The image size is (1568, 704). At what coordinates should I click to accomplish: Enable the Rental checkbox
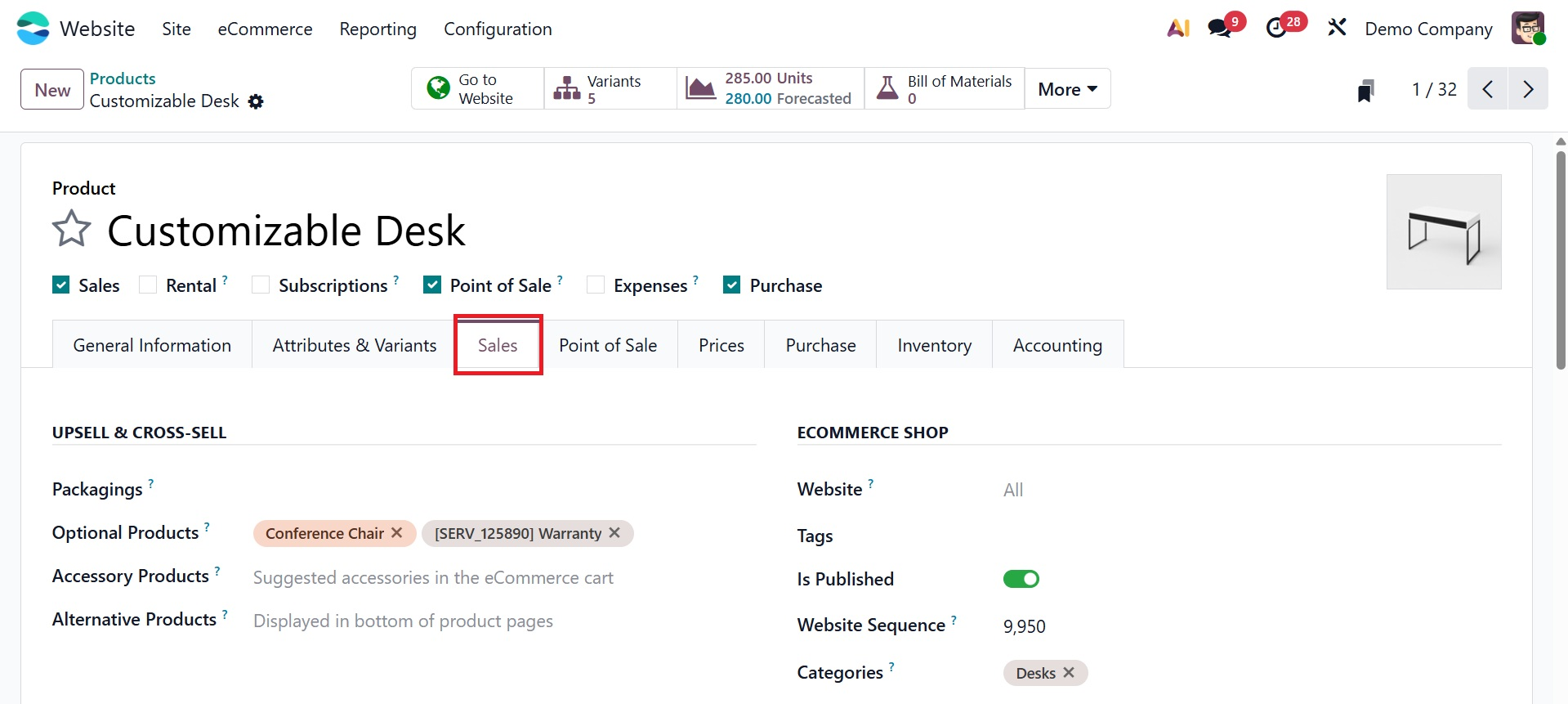click(x=148, y=285)
